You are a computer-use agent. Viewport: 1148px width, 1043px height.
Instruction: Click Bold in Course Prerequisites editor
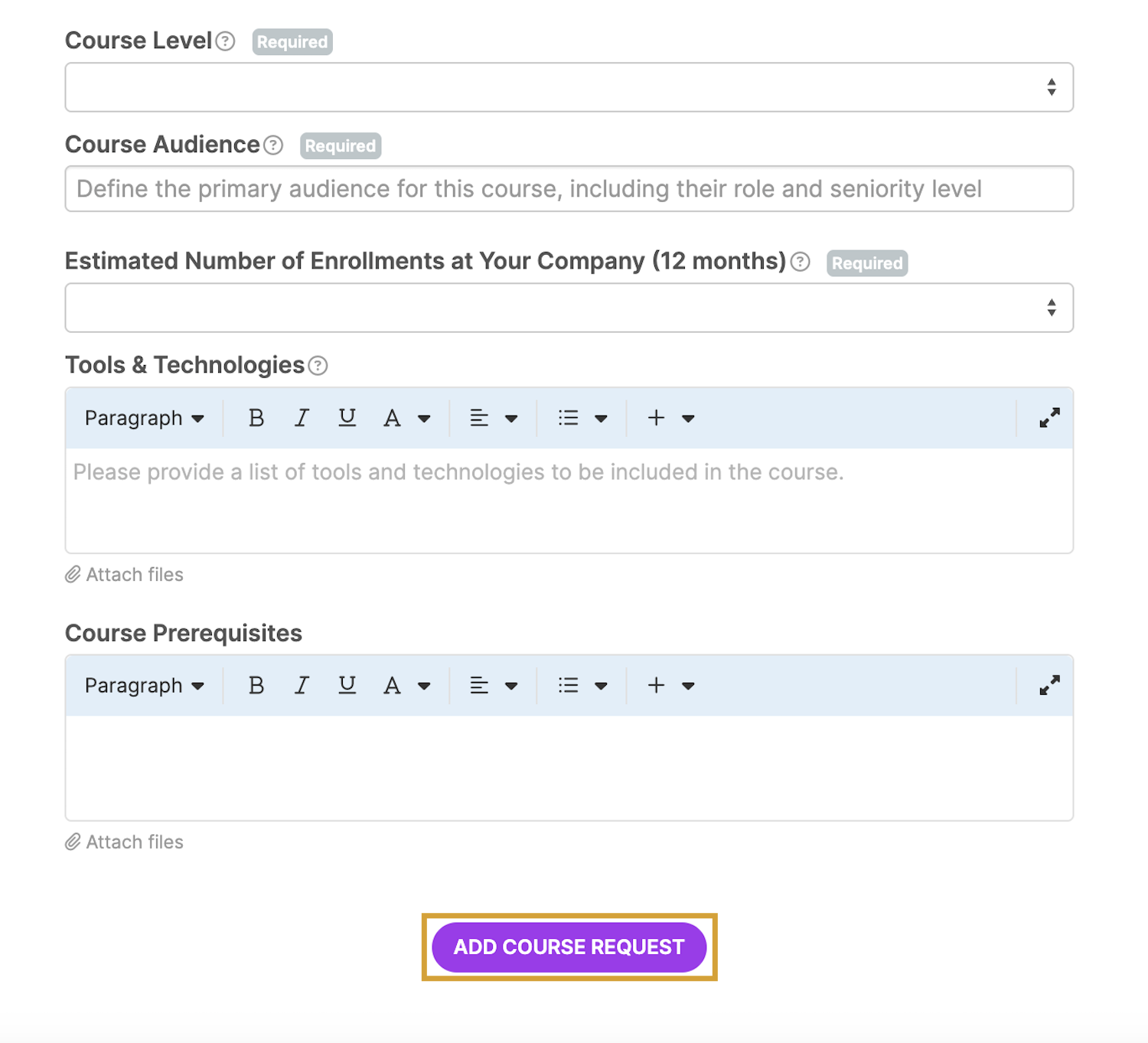256,685
